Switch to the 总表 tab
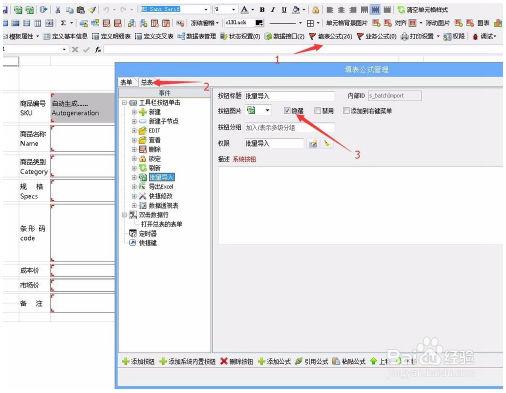The image size is (506, 393). point(147,82)
